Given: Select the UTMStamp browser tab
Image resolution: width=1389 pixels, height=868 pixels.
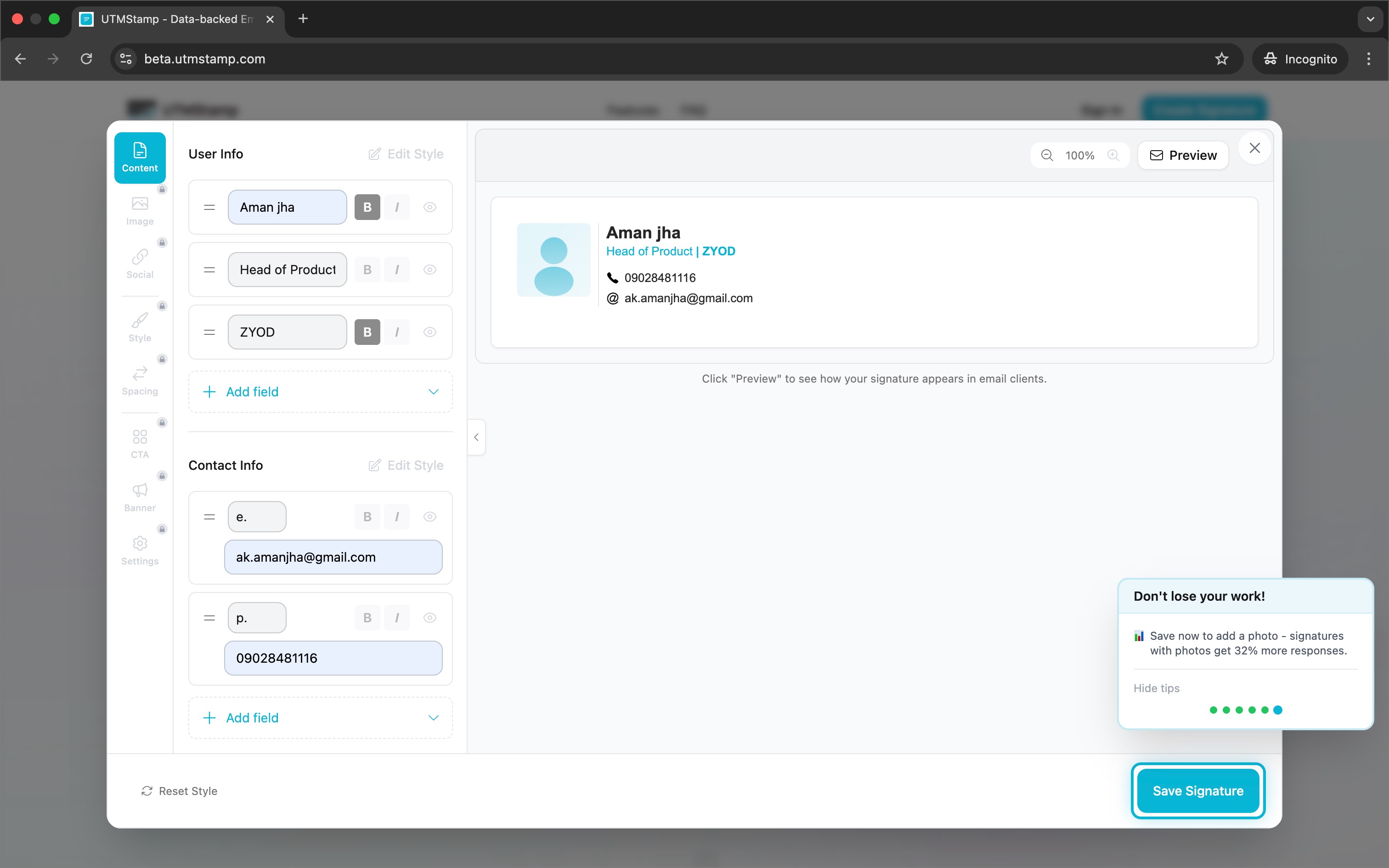Looking at the screenshot, I should pyautogui.click(x=172, y=18).
